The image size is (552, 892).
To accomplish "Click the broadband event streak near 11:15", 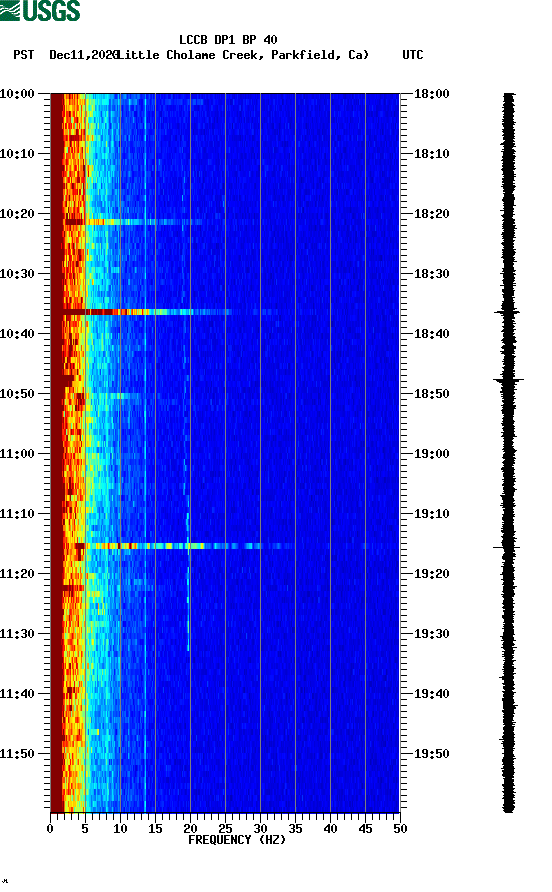I will point(184,546).
